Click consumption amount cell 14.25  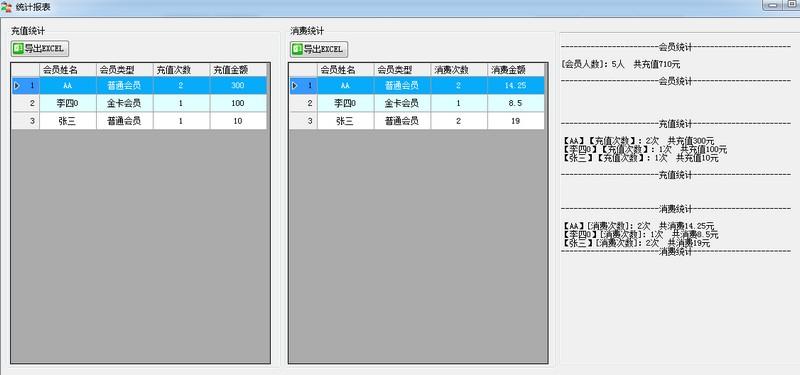pos(515,85)
